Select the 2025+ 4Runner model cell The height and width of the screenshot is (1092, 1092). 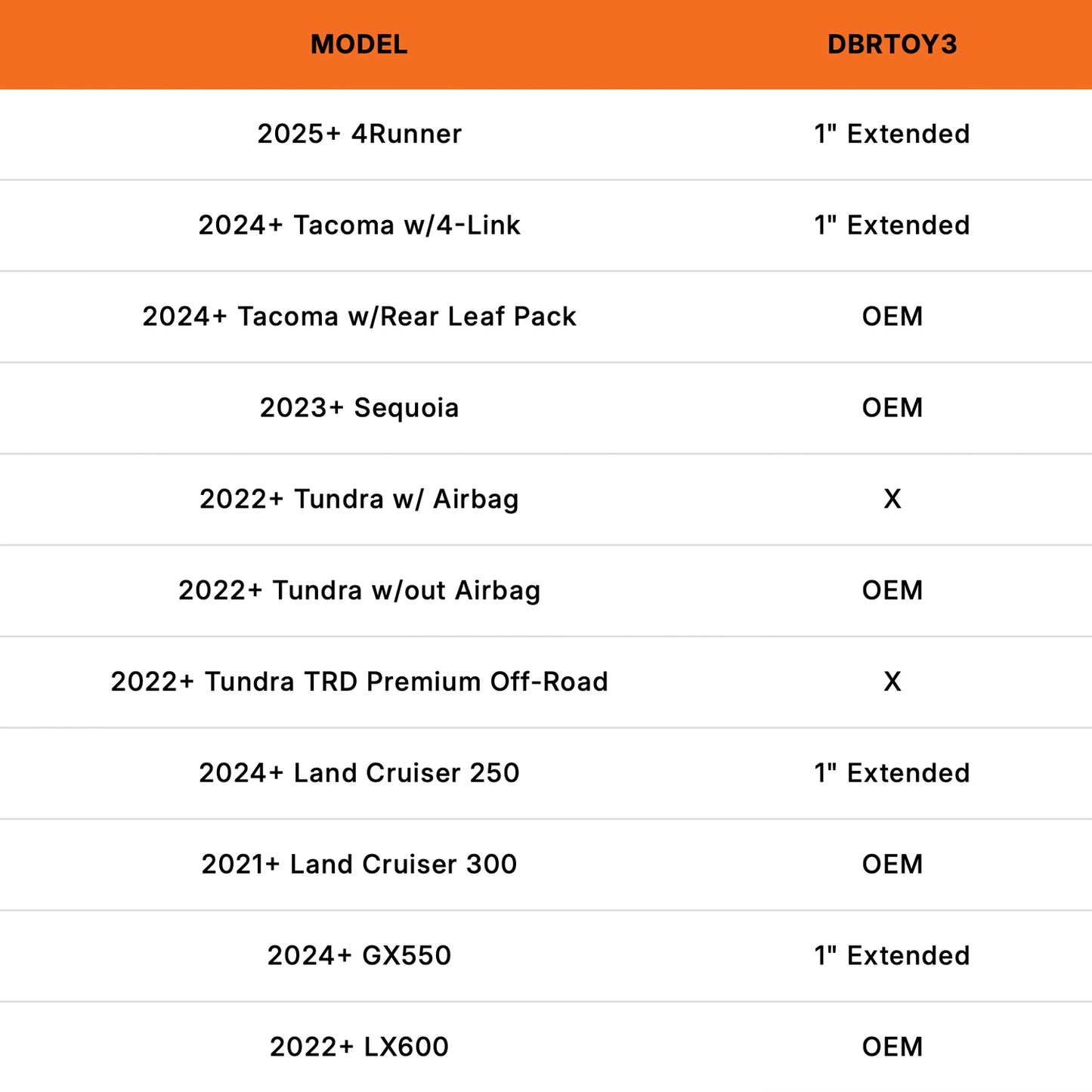pyautogui.click(x=359, y=134)
